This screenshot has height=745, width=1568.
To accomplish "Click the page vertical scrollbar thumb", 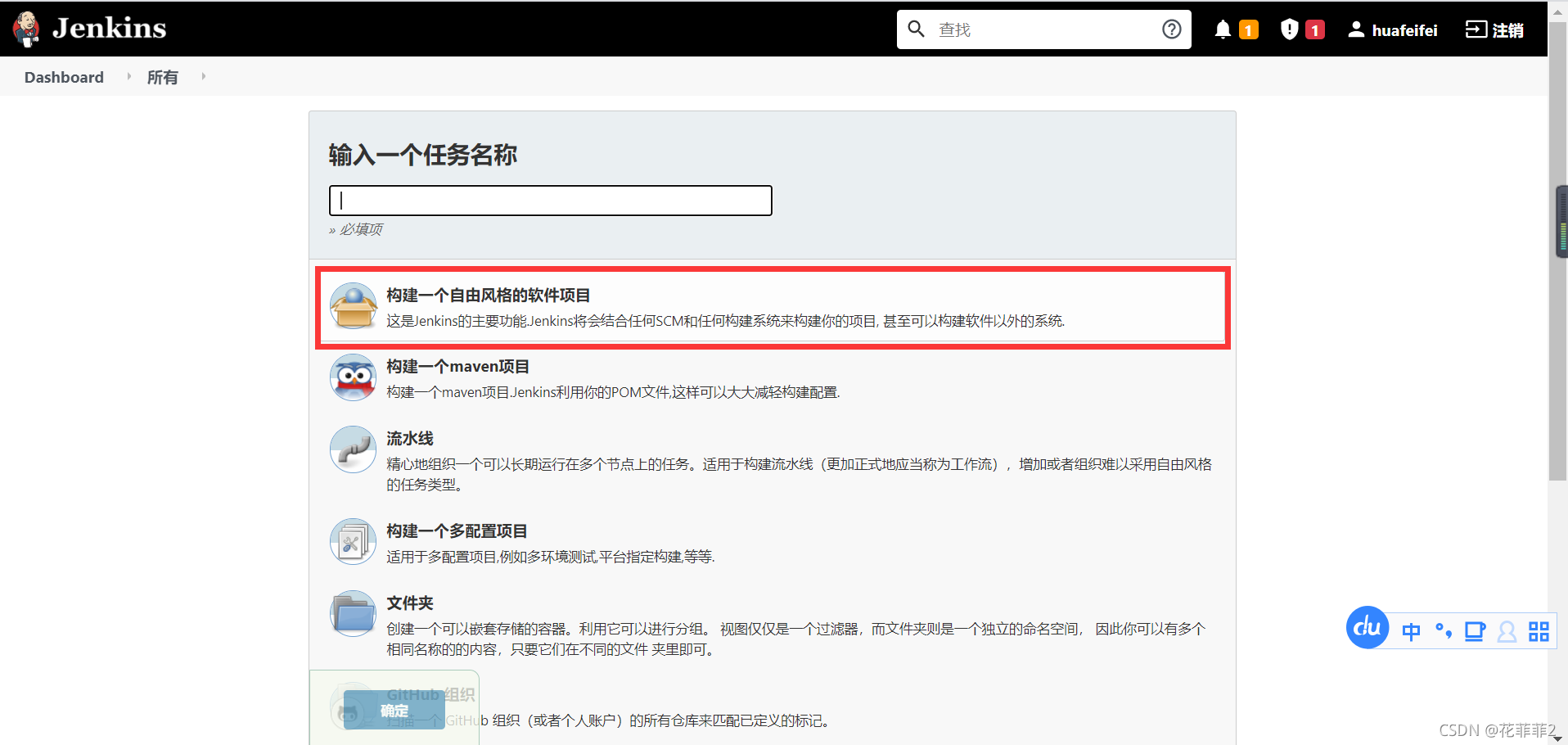I will point(1557,251).
